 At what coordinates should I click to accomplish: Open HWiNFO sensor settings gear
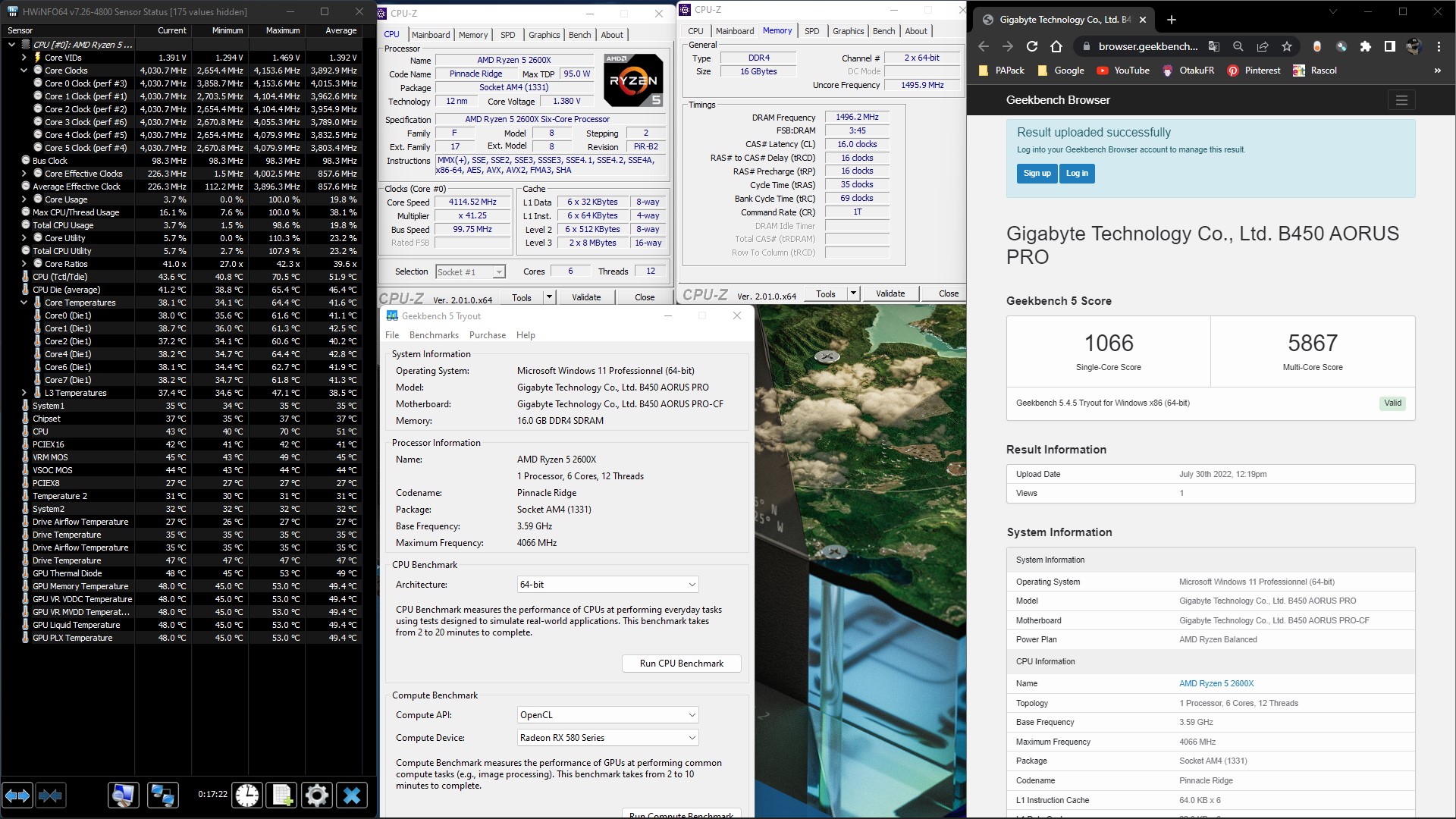316,795
